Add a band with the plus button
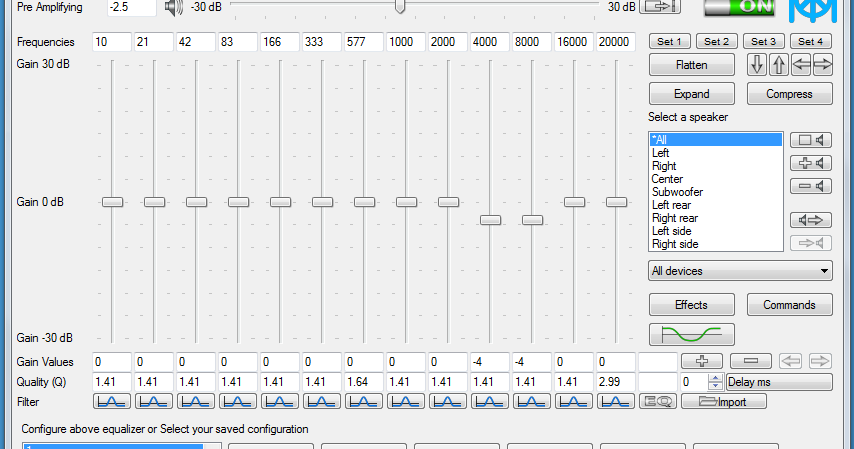 (702, 361)
